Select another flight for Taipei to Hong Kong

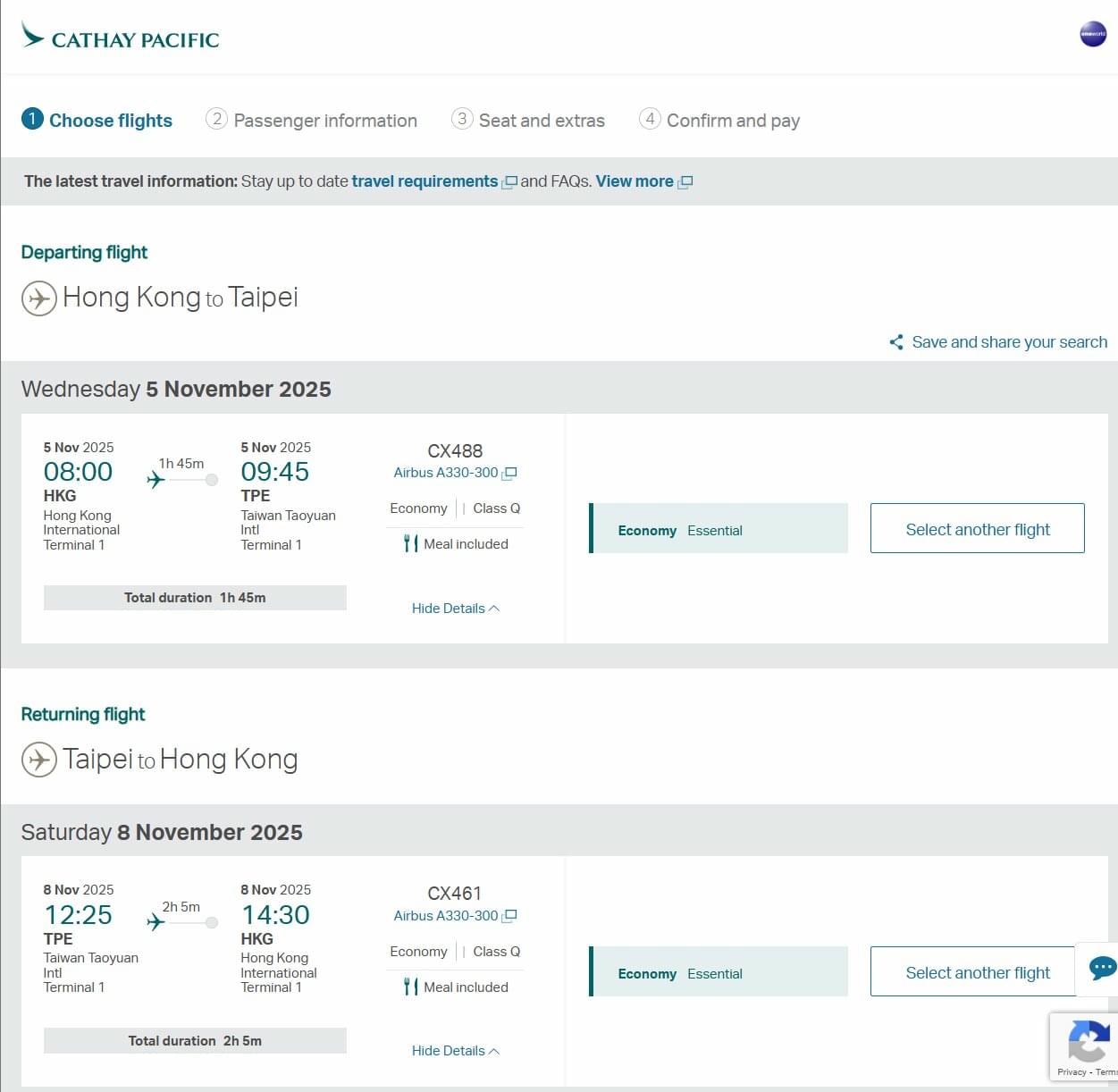click(x=977, y=972)
